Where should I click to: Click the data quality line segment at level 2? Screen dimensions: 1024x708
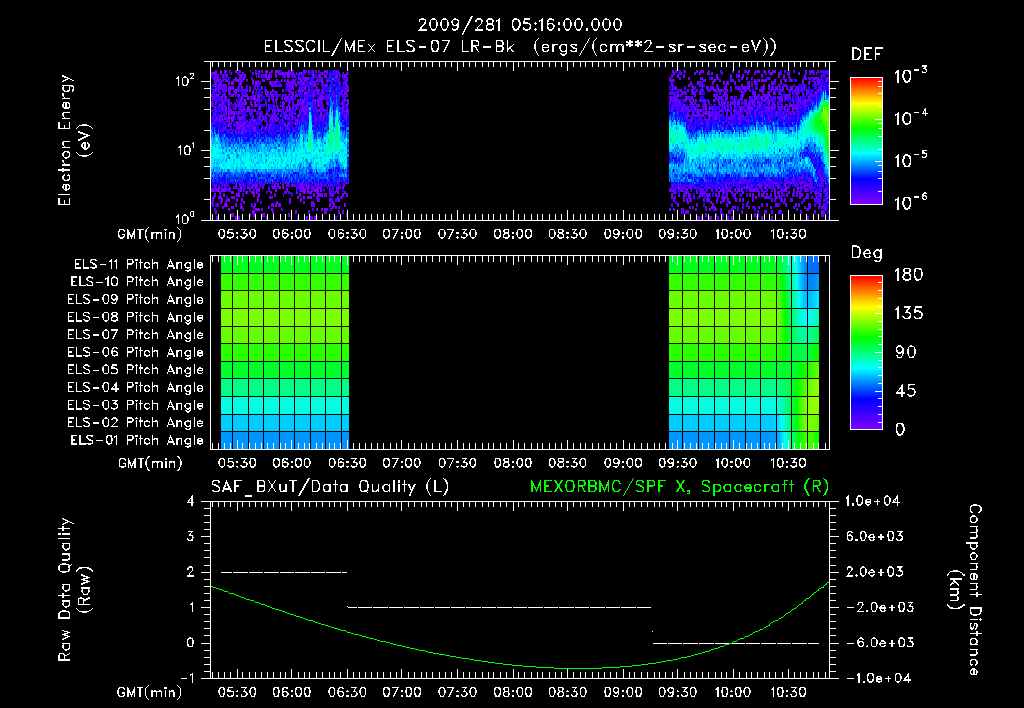click(284, 572)
